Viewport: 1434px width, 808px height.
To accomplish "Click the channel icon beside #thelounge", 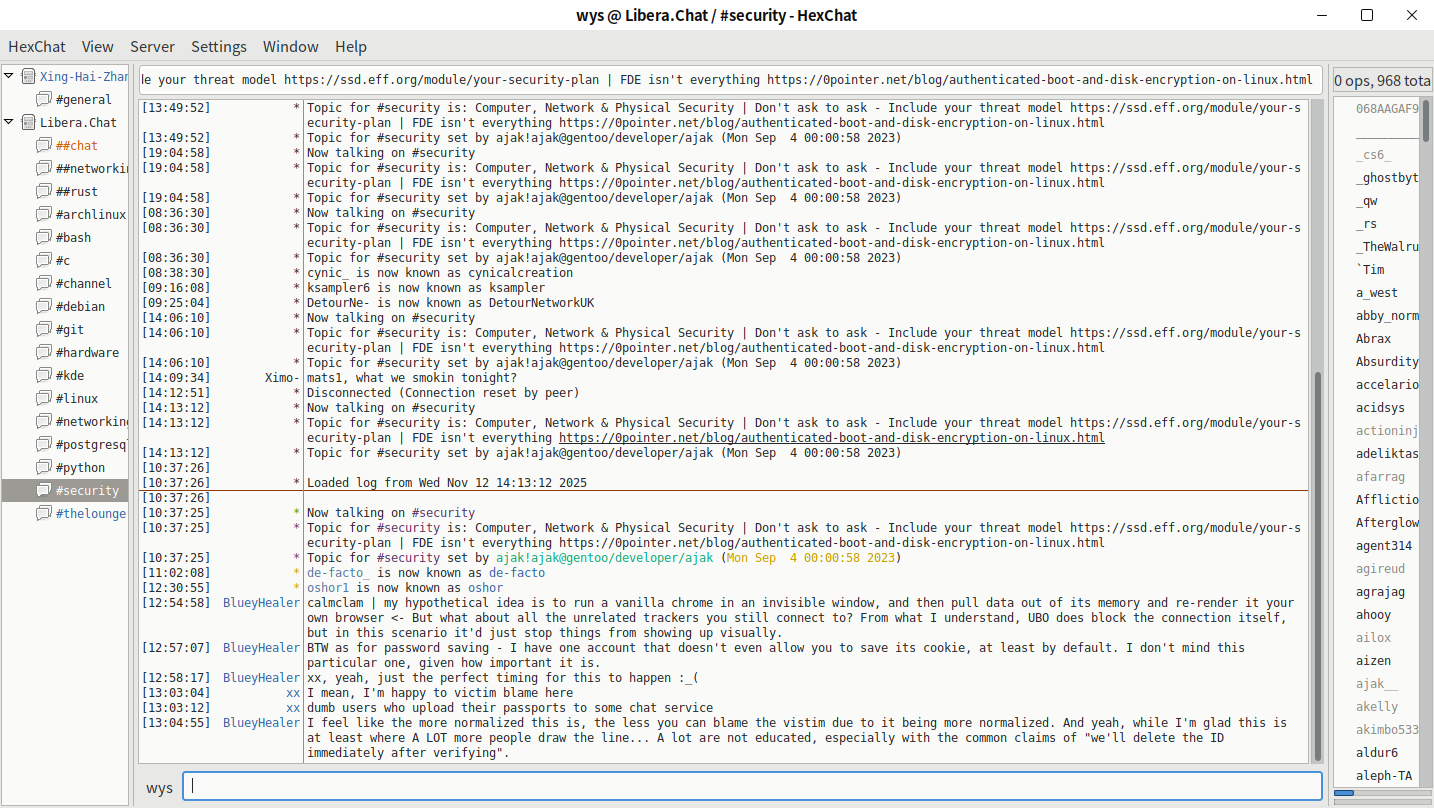I will 43,514.
